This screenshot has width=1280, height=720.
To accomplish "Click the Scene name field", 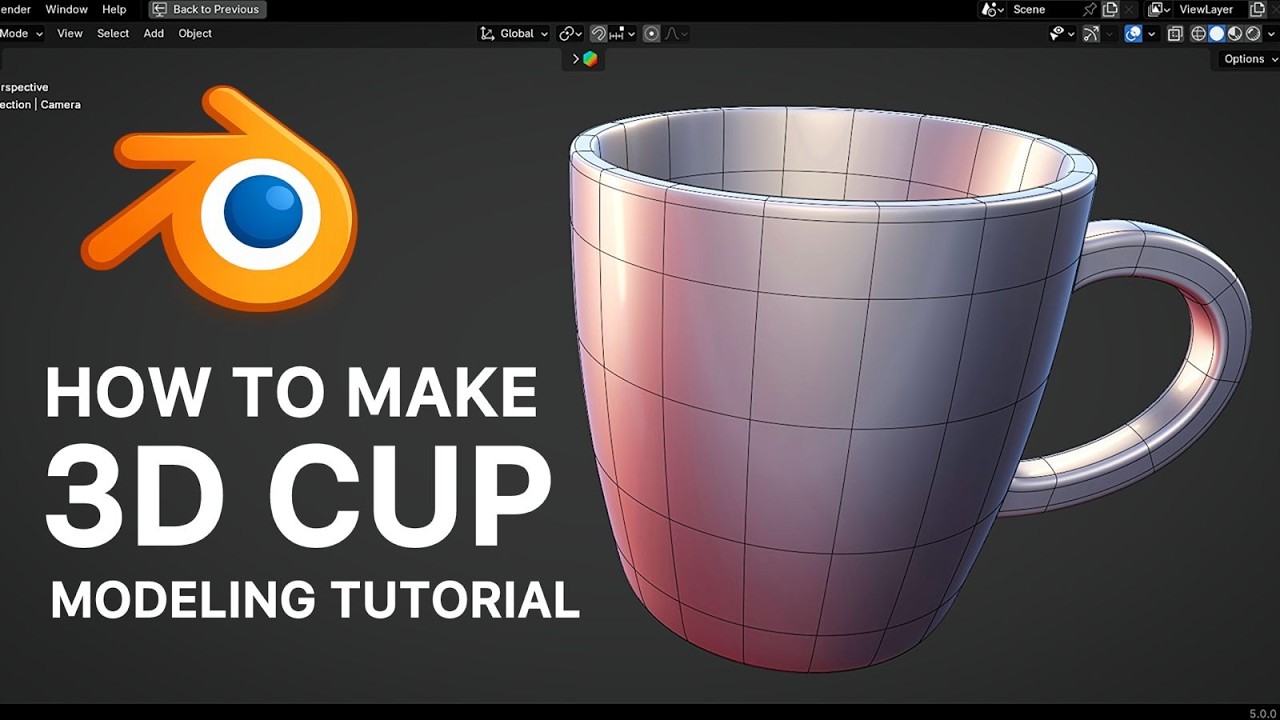I will 1043,9.
